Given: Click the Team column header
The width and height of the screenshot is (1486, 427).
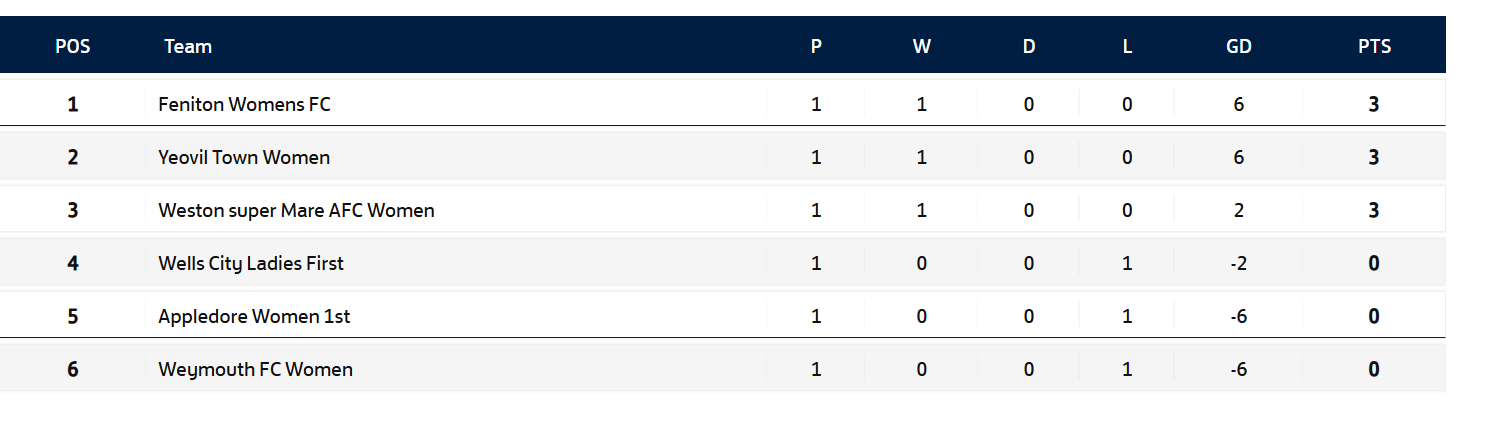Looking at the screenshot, I should coord(188,46).
